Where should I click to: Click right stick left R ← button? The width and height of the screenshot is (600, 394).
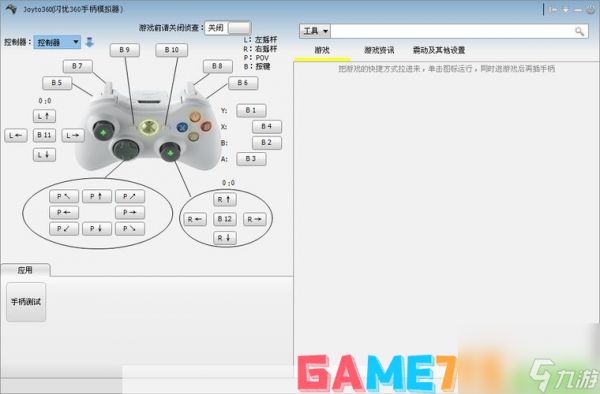195,220
